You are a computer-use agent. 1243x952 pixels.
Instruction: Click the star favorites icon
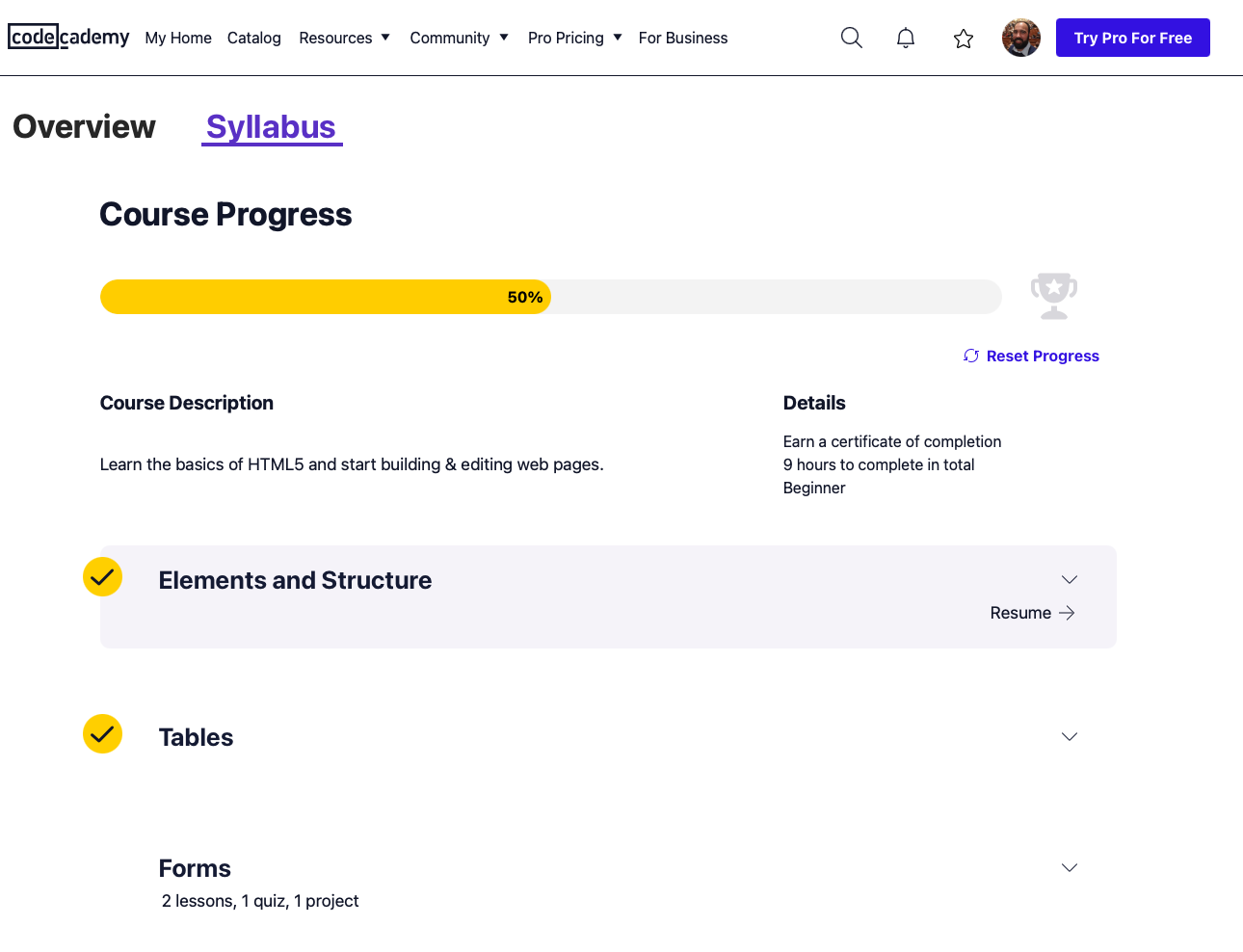coord(964,39)
